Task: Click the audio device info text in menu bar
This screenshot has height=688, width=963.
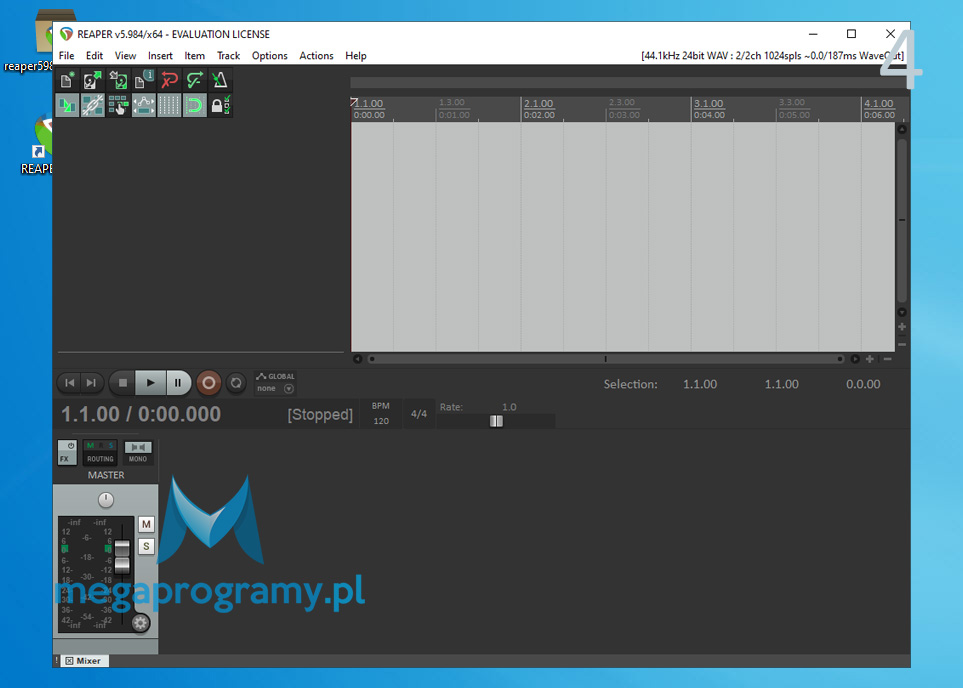Action: 773,56
